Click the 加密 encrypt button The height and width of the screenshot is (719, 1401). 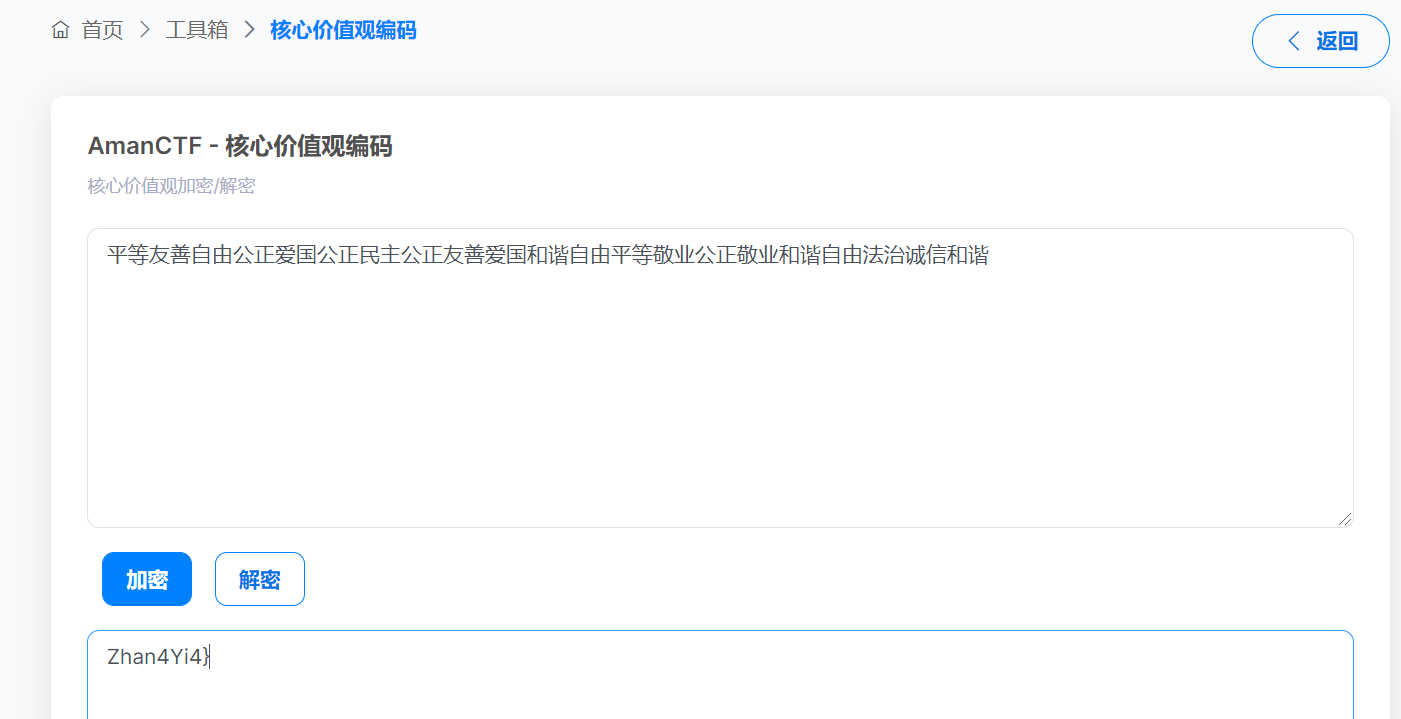(x=147, y=579)
